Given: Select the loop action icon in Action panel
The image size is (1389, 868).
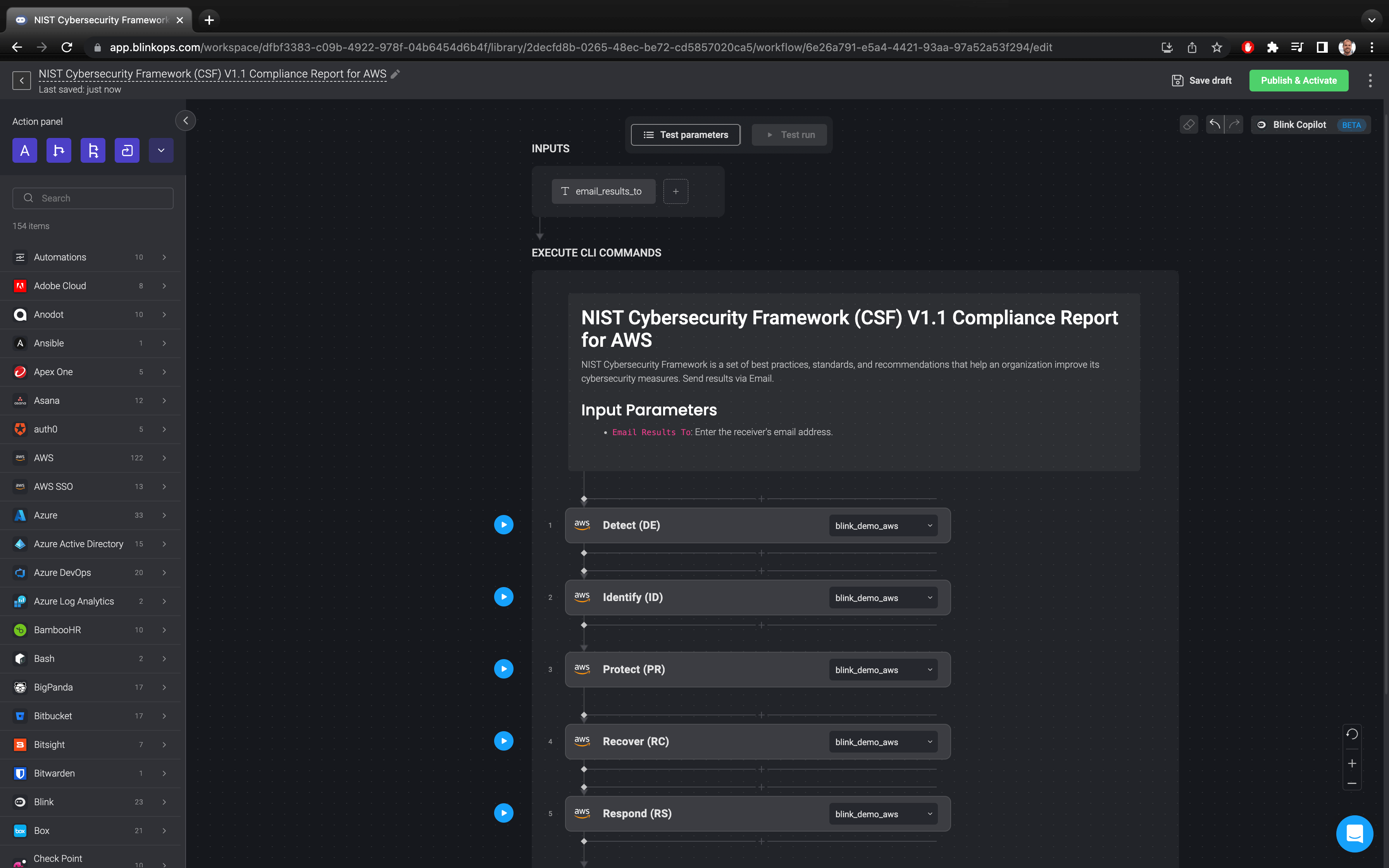Looking at the screenshot, I should pos(127,150).
